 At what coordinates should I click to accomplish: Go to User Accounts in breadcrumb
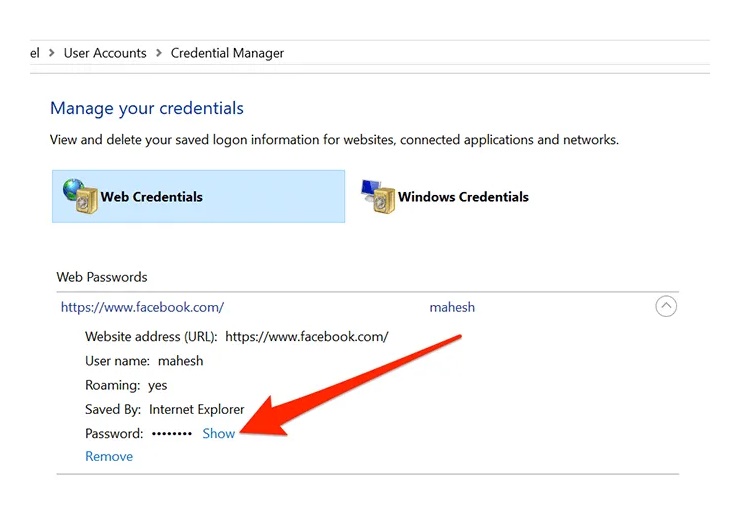[105, 53]
